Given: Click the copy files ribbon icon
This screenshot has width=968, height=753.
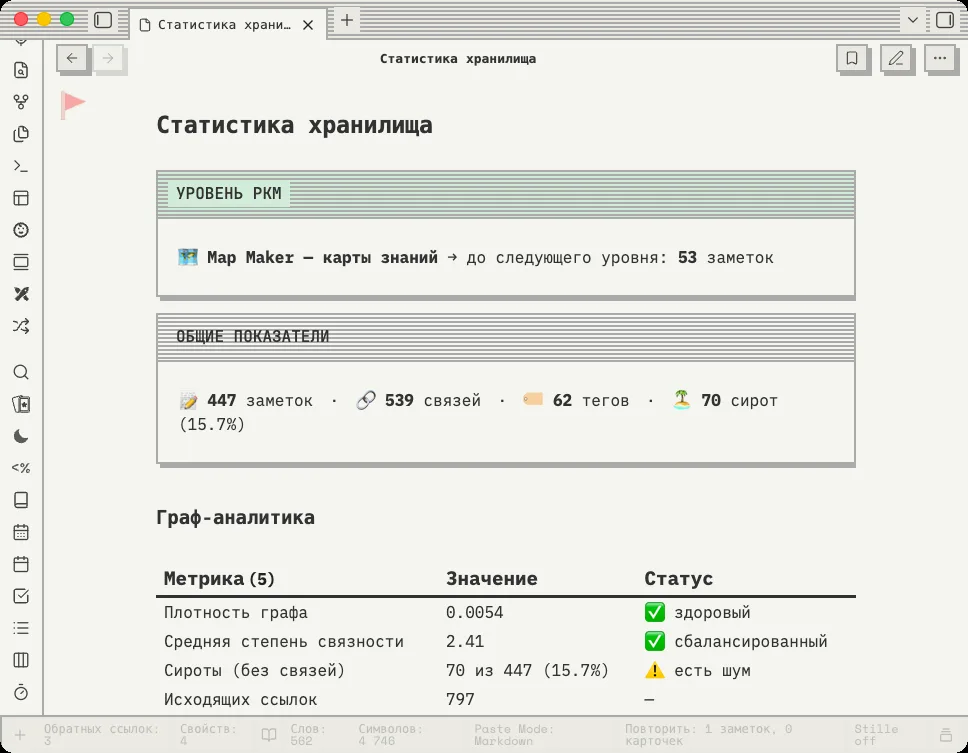Looking at the screenshot, I should (21, 134).
